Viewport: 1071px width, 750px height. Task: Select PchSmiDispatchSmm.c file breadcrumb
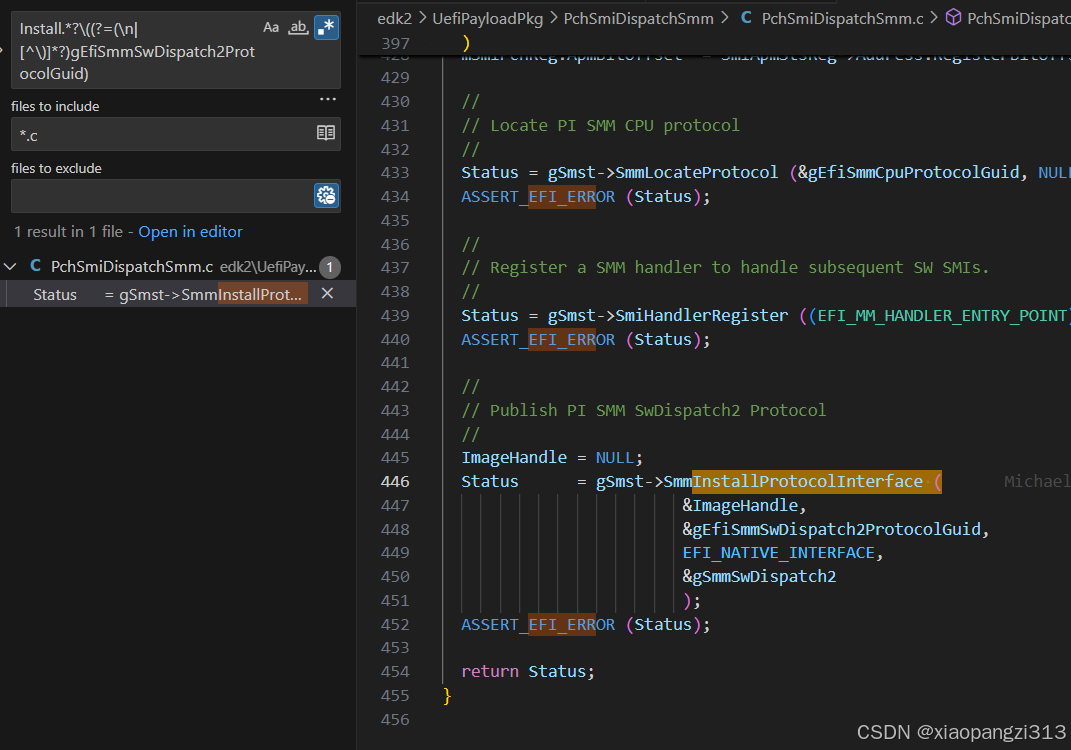[842, 18]
